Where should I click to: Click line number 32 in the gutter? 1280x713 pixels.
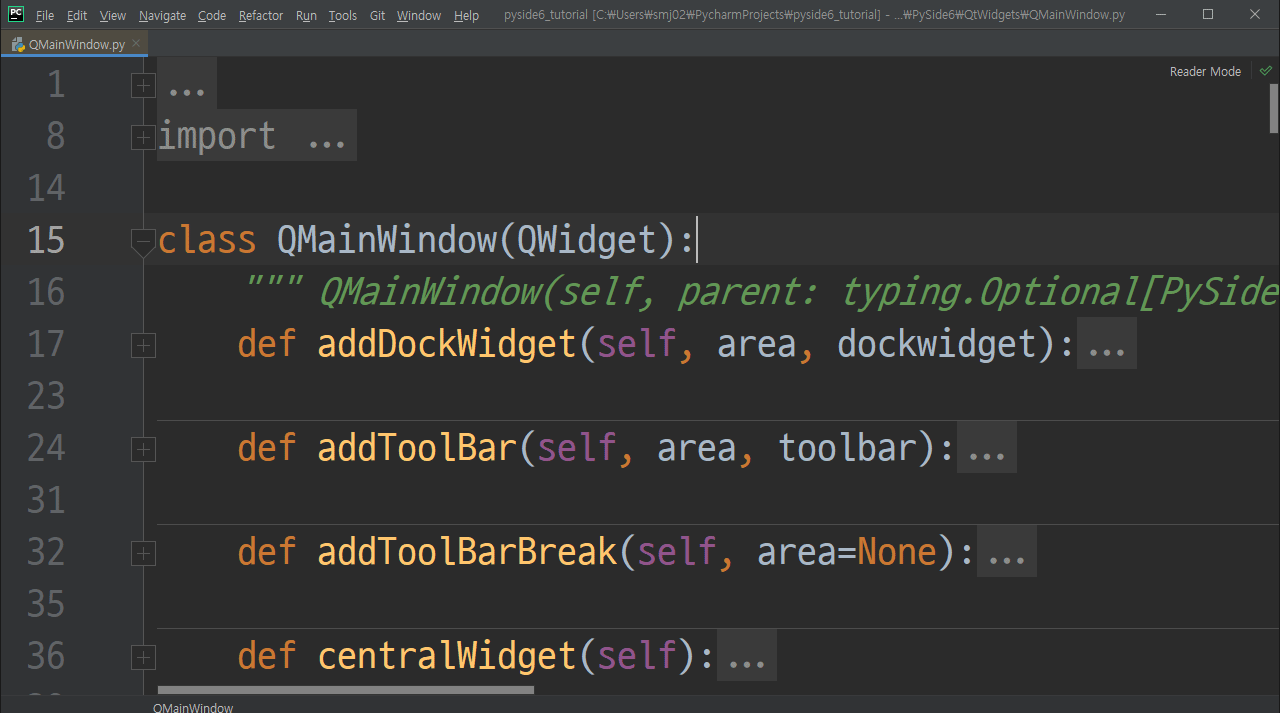click(x=46, y=552)
